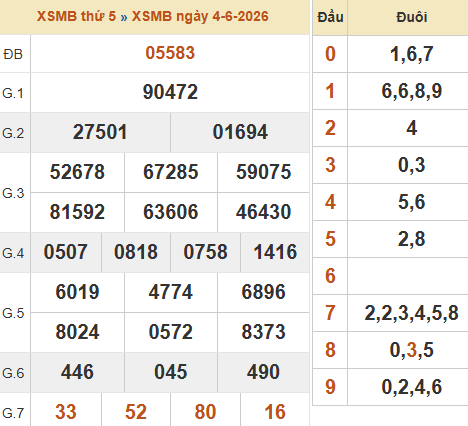Screen dimensions: 468x426
Task: Click the G.3 number 63606
Action: 171,212
